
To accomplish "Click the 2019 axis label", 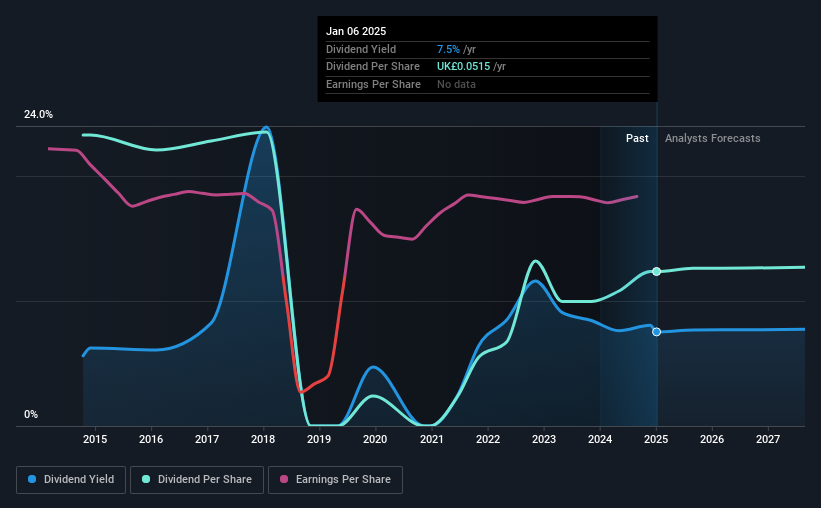I will point(319,439).
